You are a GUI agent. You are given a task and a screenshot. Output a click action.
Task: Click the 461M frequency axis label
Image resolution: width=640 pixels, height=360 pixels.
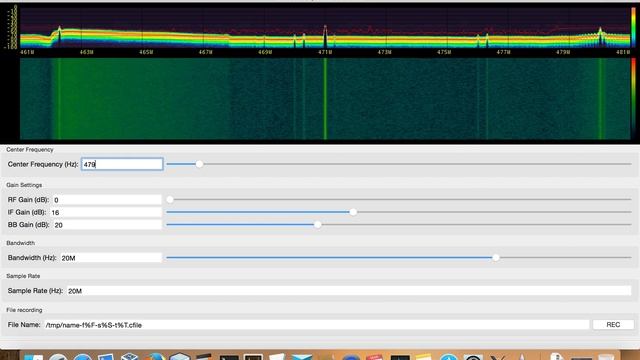(27, 52)
